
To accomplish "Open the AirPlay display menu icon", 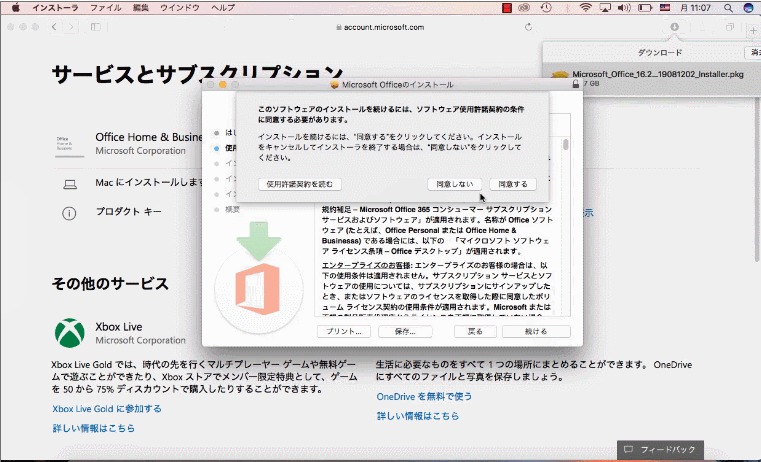I will coord(605,8).
